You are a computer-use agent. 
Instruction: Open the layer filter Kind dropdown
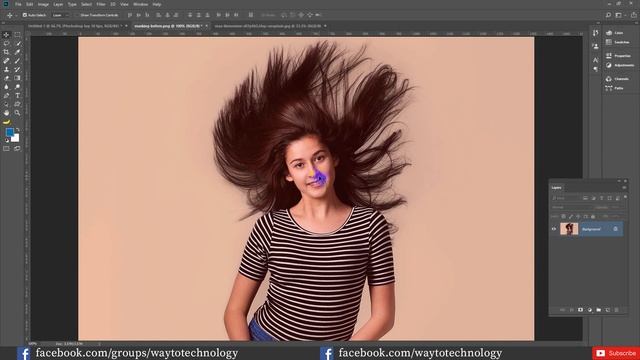(566, 198)
